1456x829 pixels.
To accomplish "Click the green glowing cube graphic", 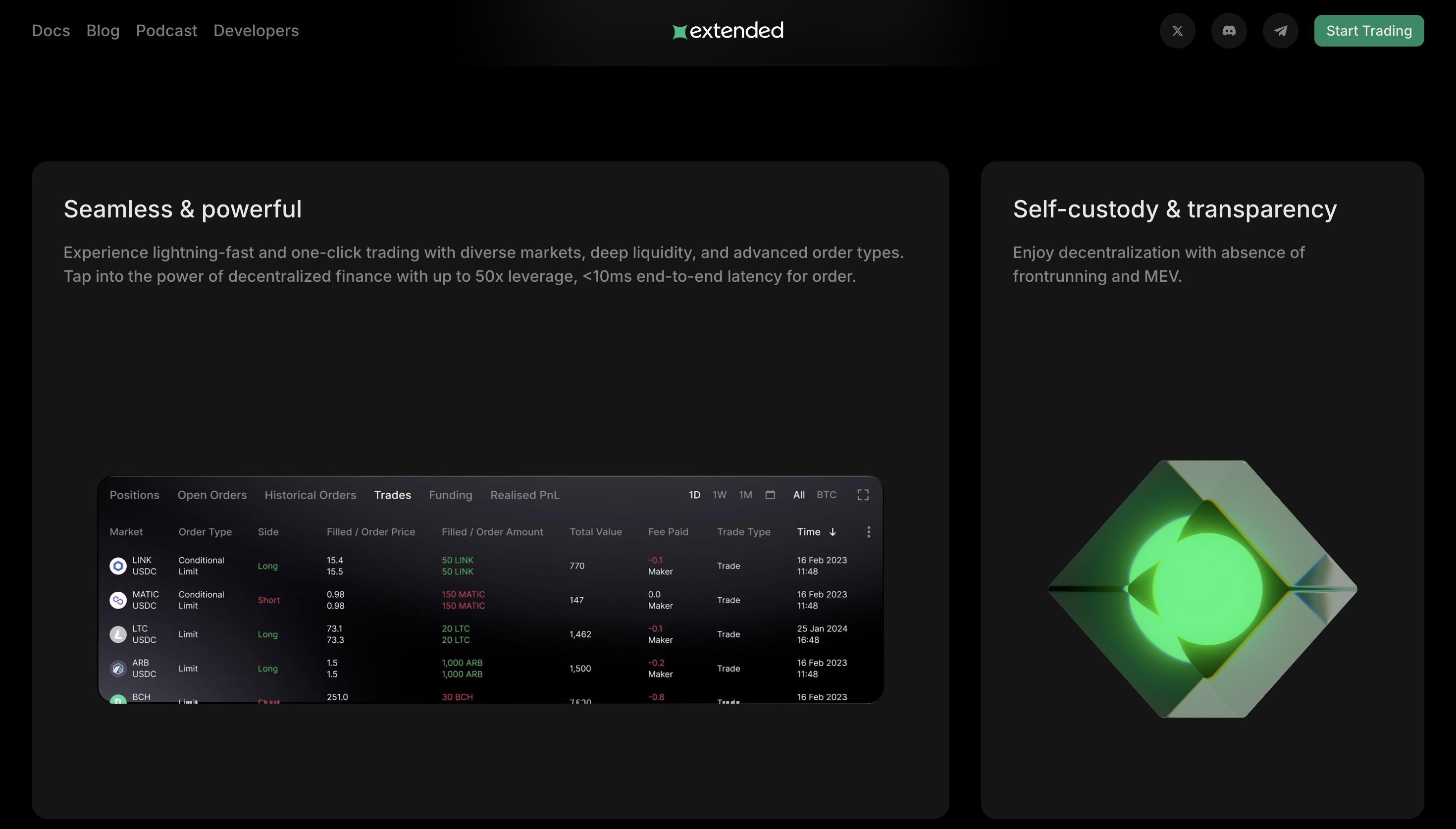I will [x=1202, y=589].
